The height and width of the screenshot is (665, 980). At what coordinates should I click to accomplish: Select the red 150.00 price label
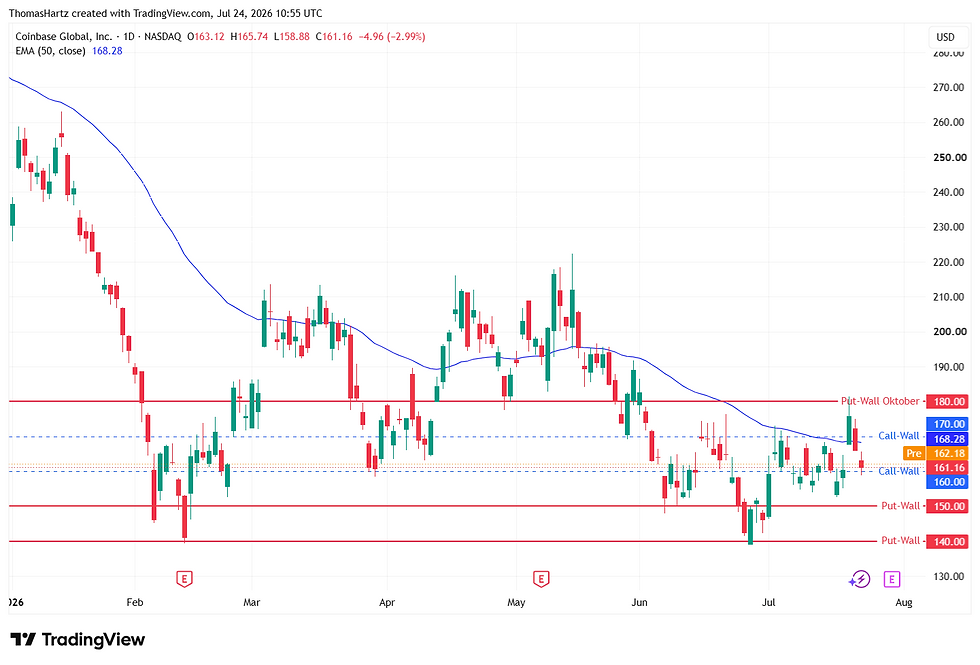tap(949, 506)
